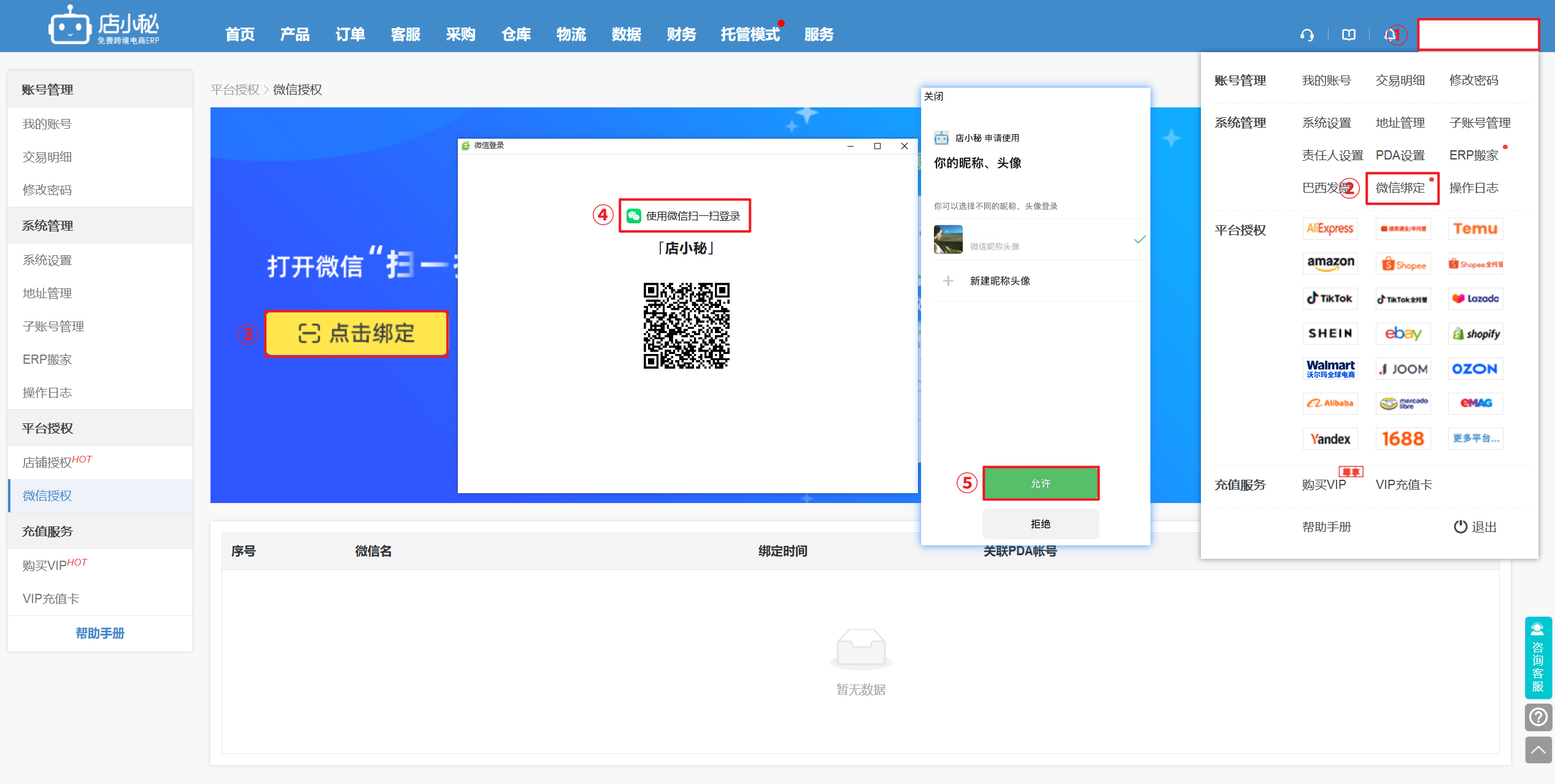The height and width of the screenshot is (784, 1555).
Task: Open the 托管模式 top menu
Action: click(x=749, y=34)
